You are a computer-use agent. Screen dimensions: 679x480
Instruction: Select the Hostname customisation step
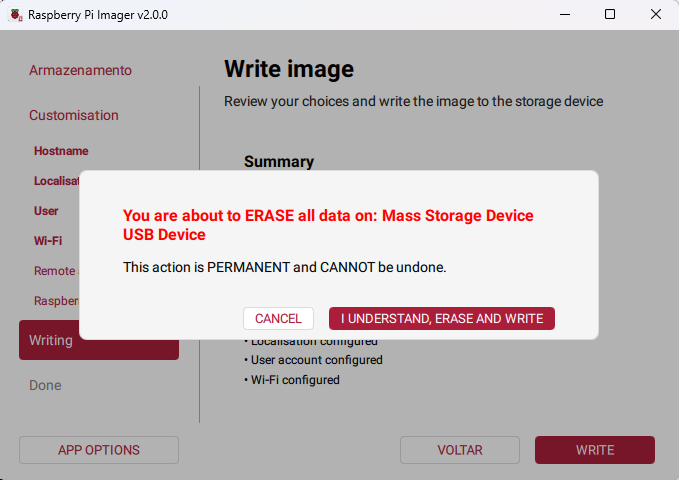(61, 151)
